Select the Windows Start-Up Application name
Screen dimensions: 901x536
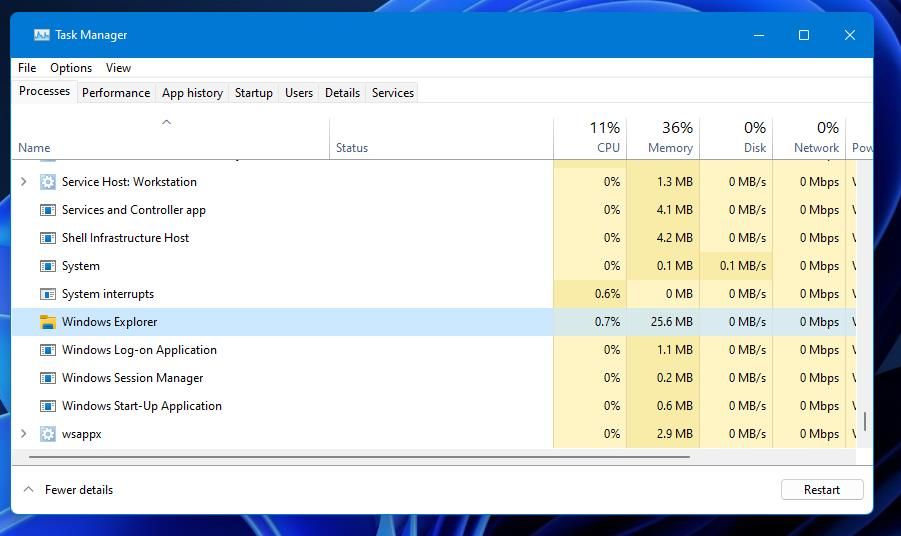click(141, 406)
